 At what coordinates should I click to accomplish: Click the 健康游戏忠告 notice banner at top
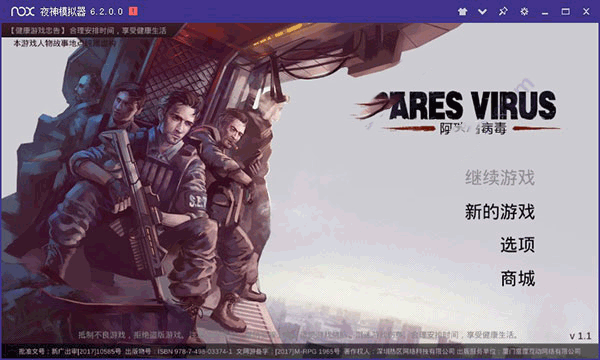click(x=88, y=31)
